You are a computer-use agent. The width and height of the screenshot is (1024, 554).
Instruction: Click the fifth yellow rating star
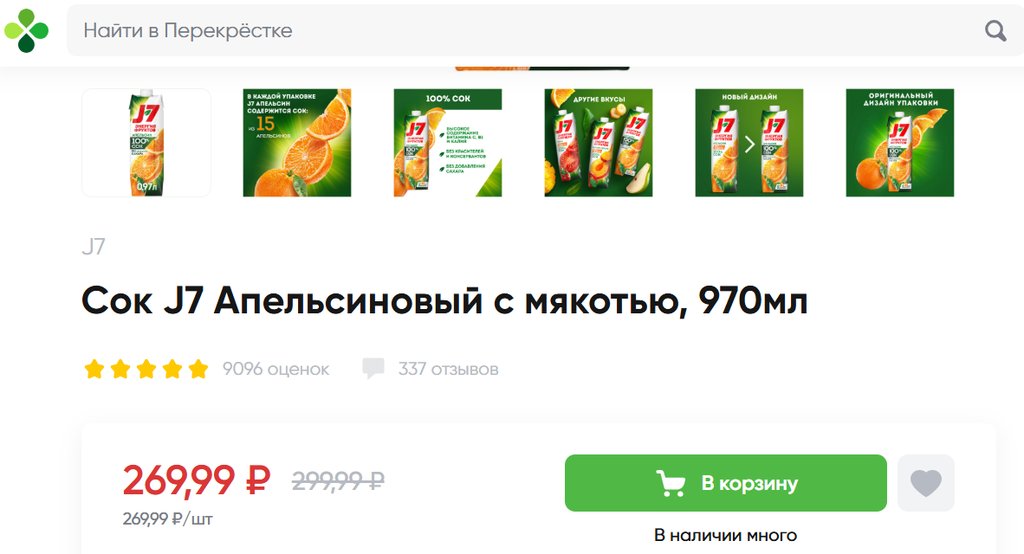tap(198, 369)
